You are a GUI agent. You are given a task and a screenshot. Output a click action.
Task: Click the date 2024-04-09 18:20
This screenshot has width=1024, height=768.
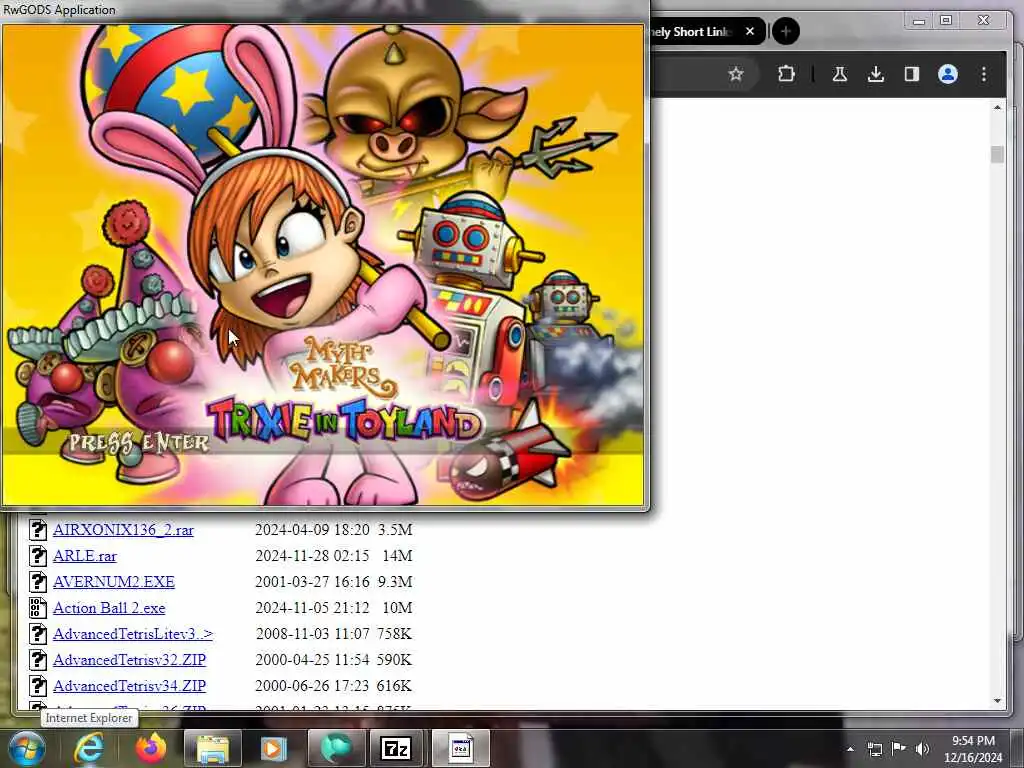coord(312,530)
